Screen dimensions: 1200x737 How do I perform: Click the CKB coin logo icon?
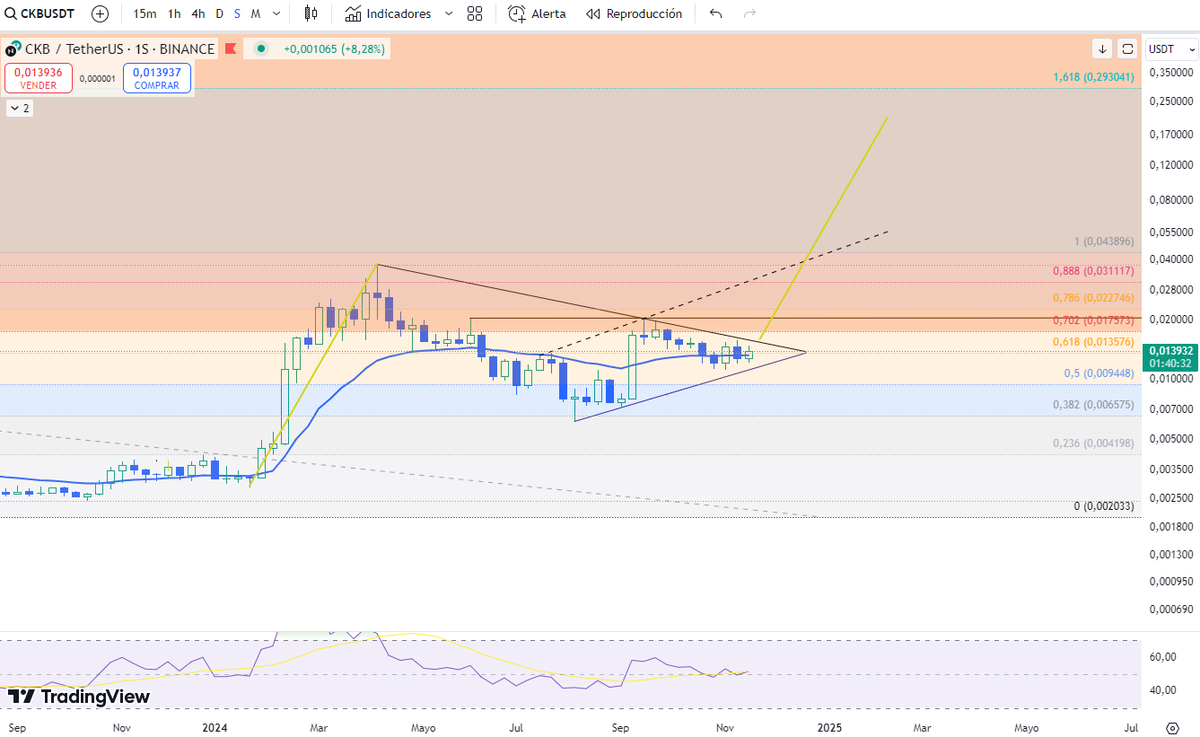(13, 48)
